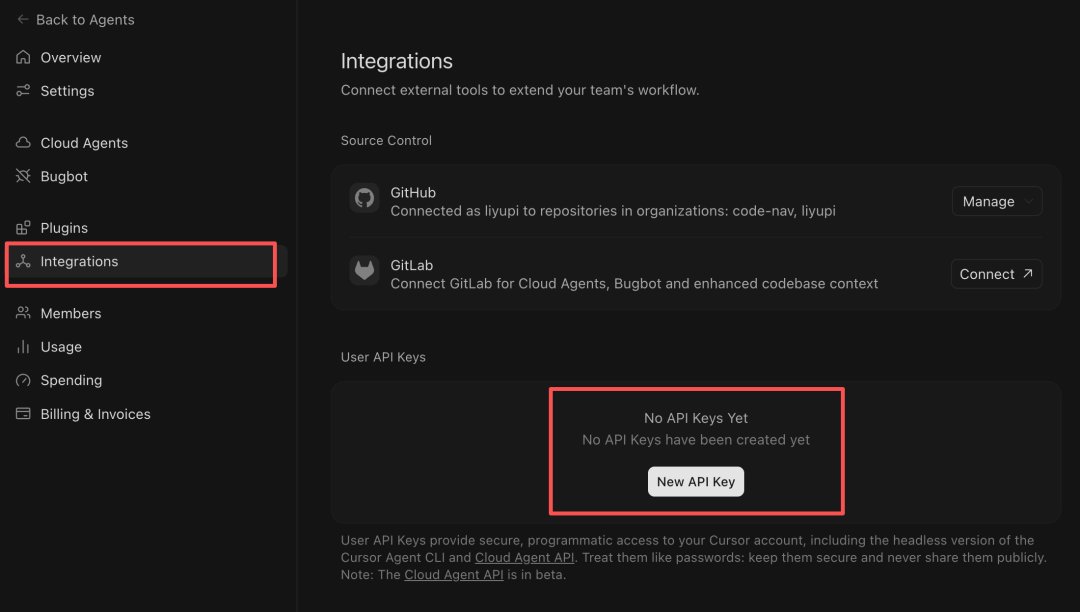Open the Spending page
The image size is (1080, 612).
(71, 380)
